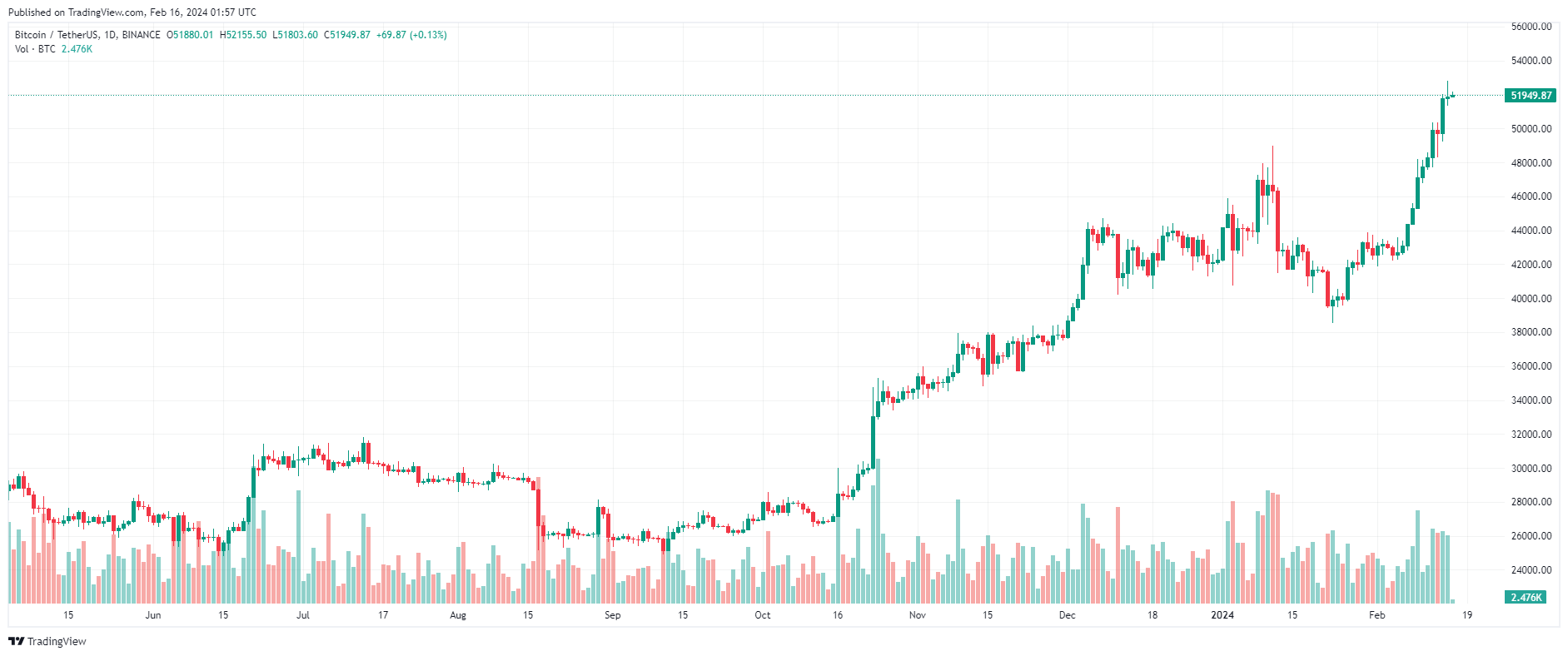Viewport: 1568px width, 656px height.
Task: Click the TradingView logo icon
Action: point(16,641)
